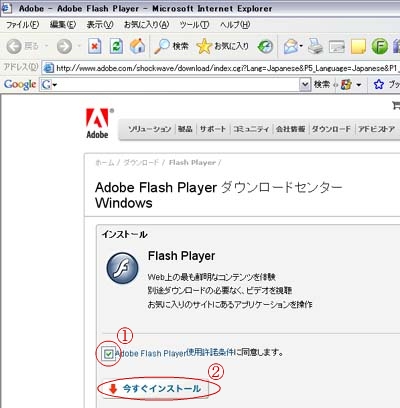Toggle the license agreement checkbox
This screenshot has height=408, width=400.
click(x=108, y=354)
